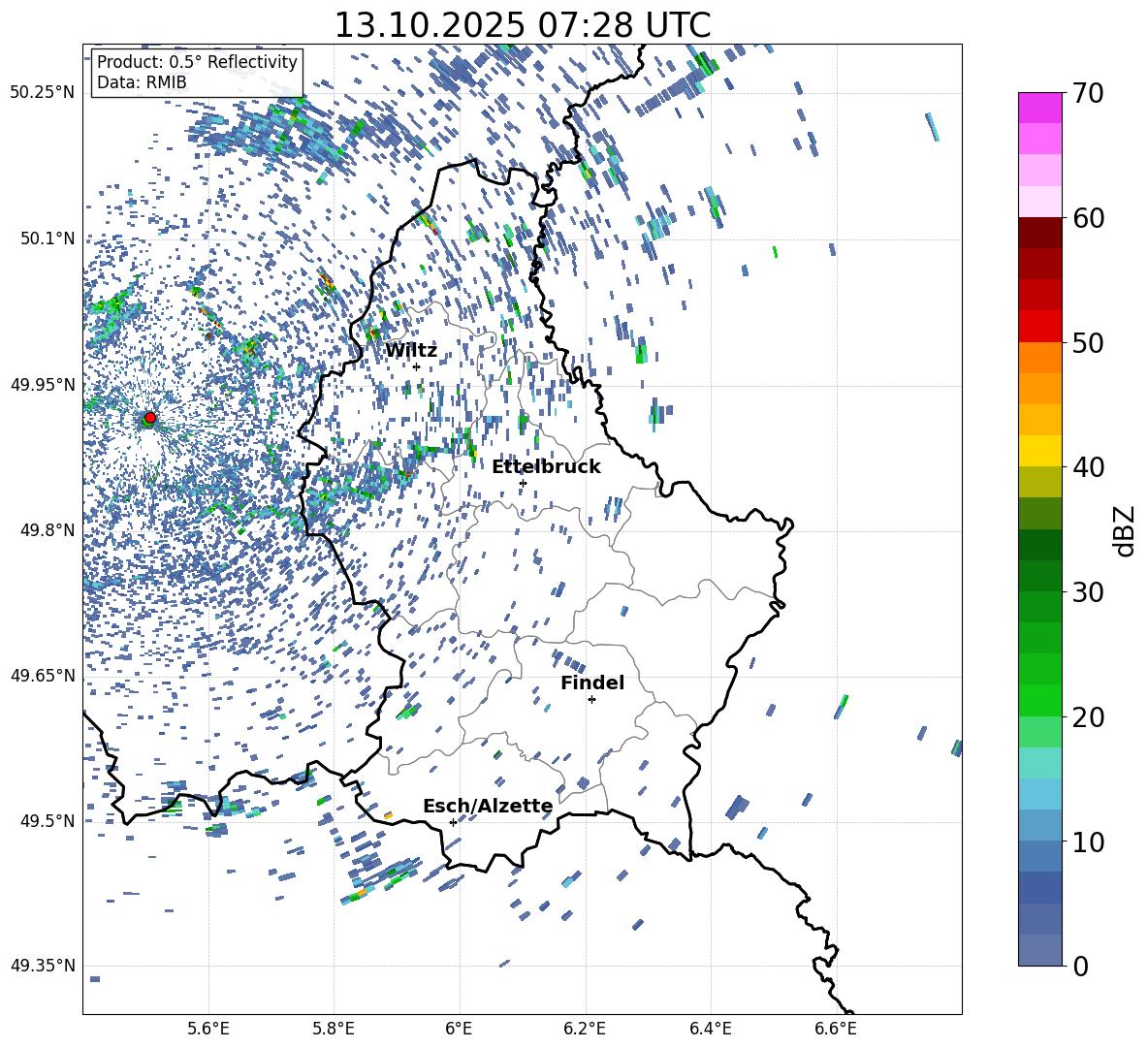Image resolution: width=1148 pixels, height=1048 pixels.
Task: Click the Ettelbruck city label
Action: click(546, 466)
